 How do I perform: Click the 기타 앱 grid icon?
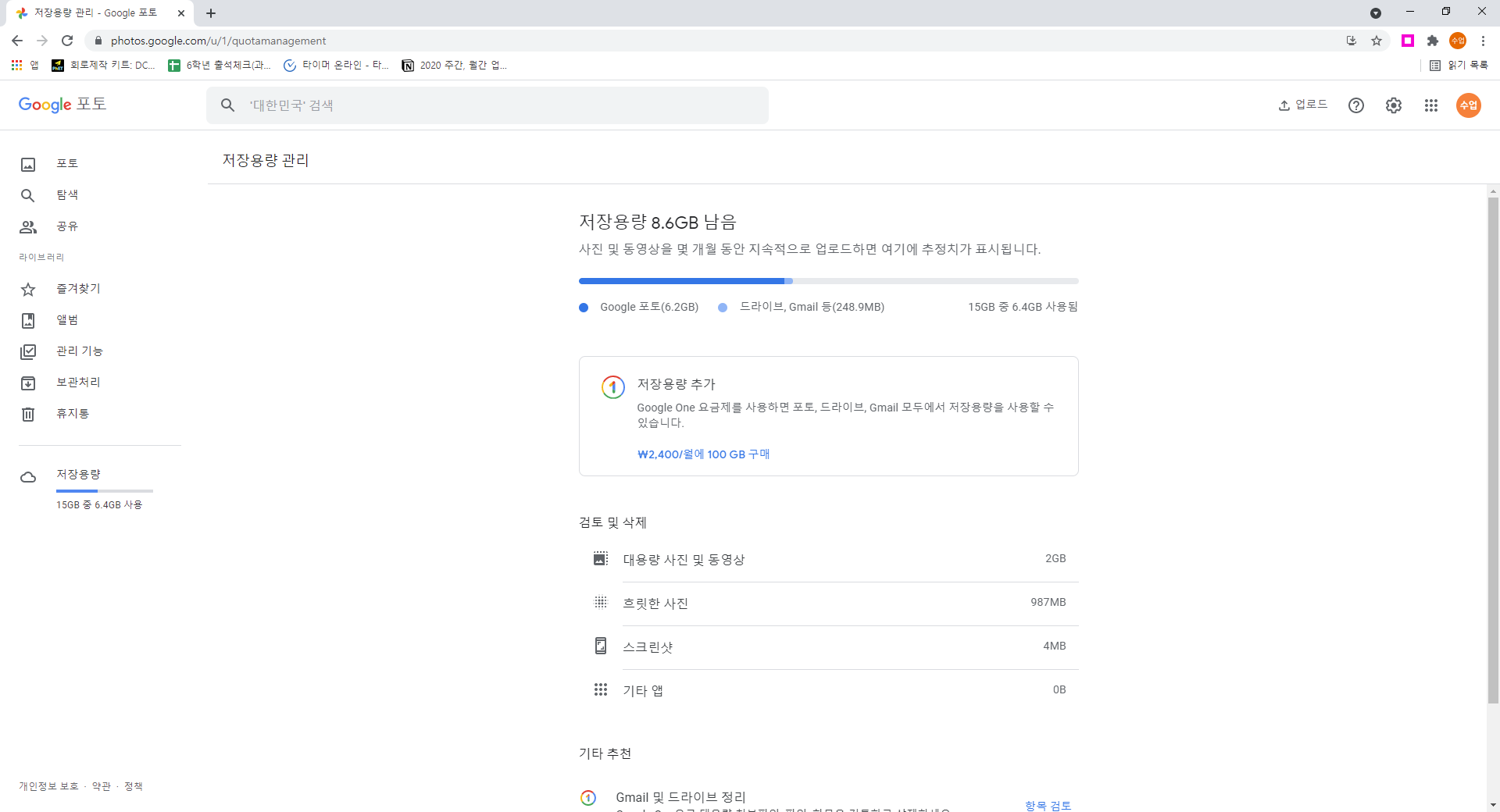pos(600,689)
